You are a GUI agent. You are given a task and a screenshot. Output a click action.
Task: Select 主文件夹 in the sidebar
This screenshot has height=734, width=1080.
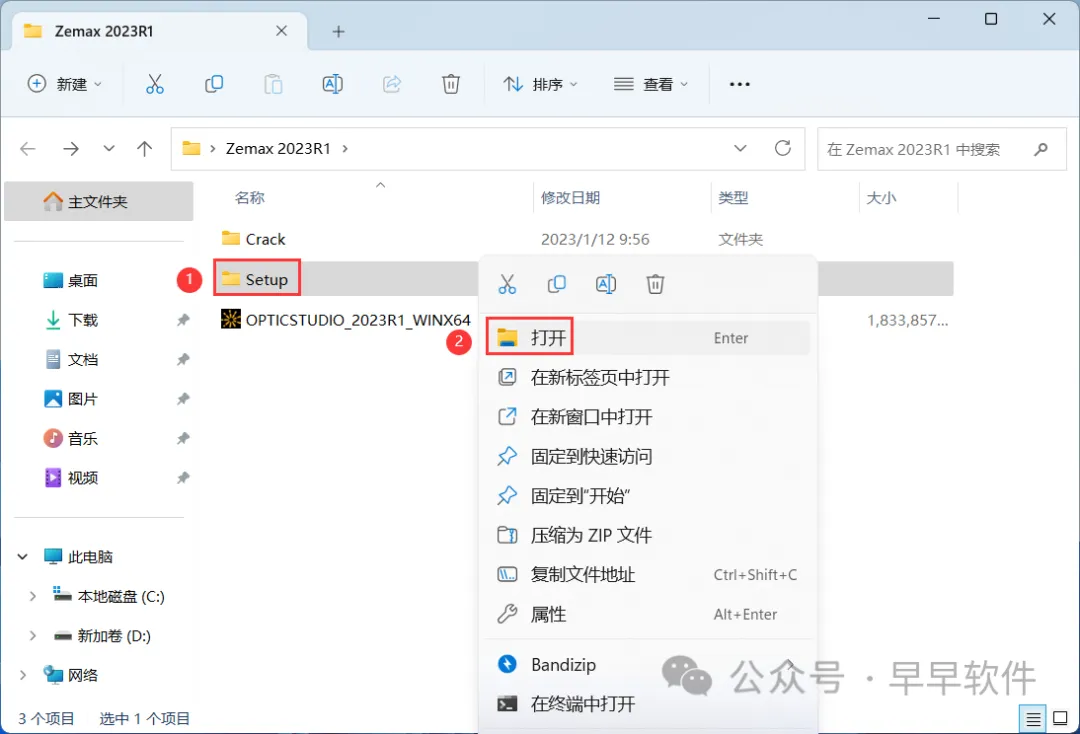tap(98, 201)
